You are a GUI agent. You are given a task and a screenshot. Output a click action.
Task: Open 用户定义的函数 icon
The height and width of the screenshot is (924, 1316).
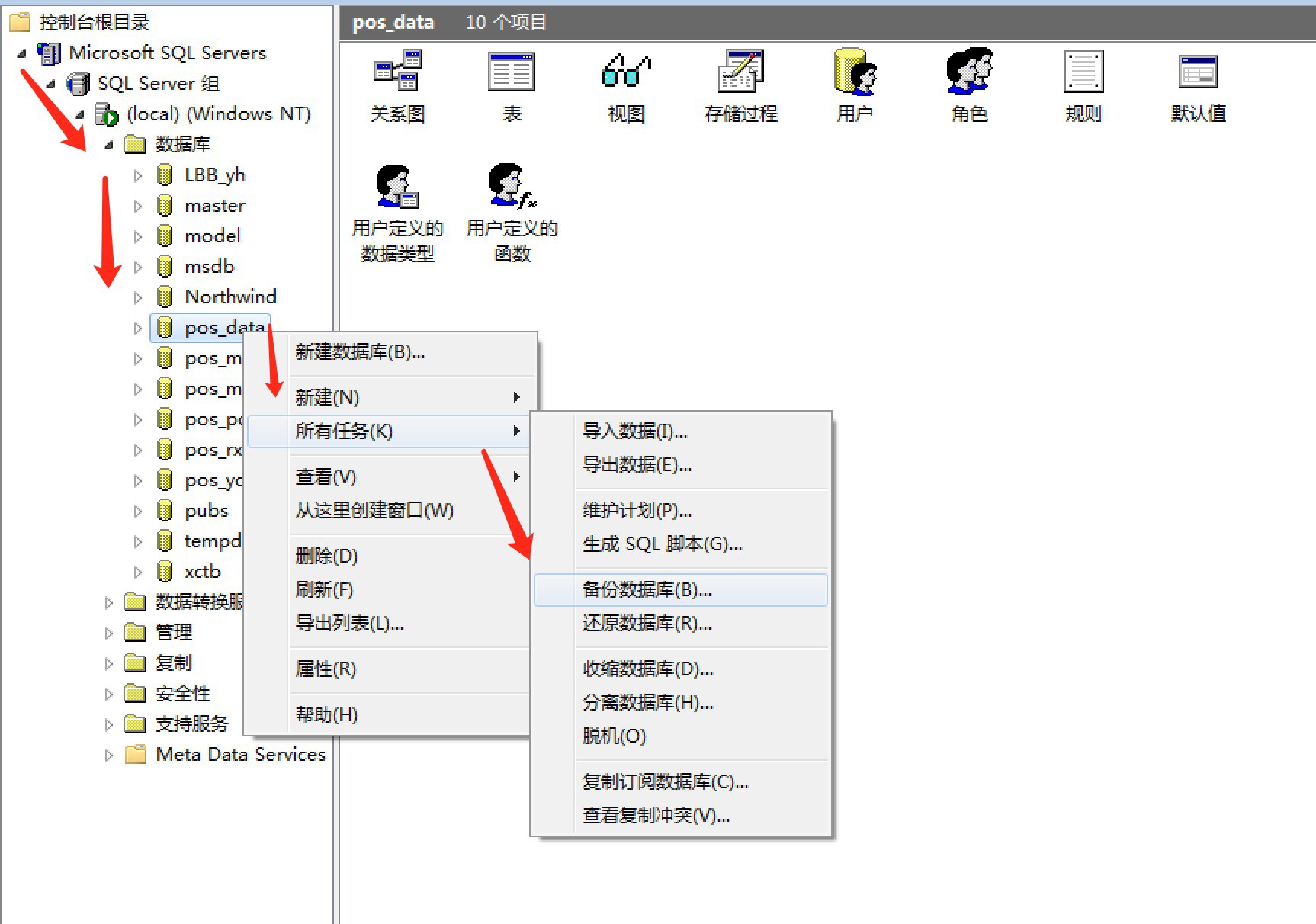[x=512, y=185]
